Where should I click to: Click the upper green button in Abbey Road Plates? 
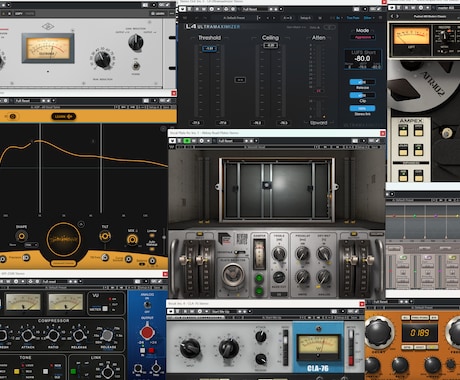(x=259, y=278)
